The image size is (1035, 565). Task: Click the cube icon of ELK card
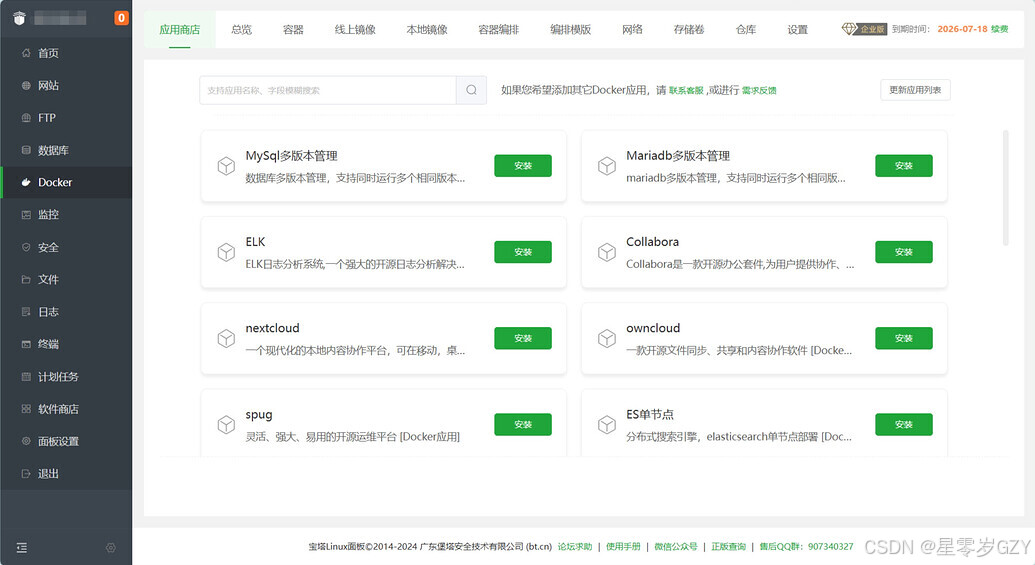click(x=226, y=252)
